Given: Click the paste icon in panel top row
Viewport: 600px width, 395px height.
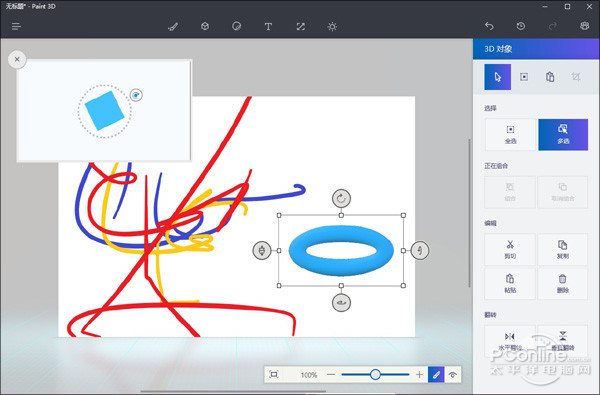Looking at the screenshot, I should [550, 77].
